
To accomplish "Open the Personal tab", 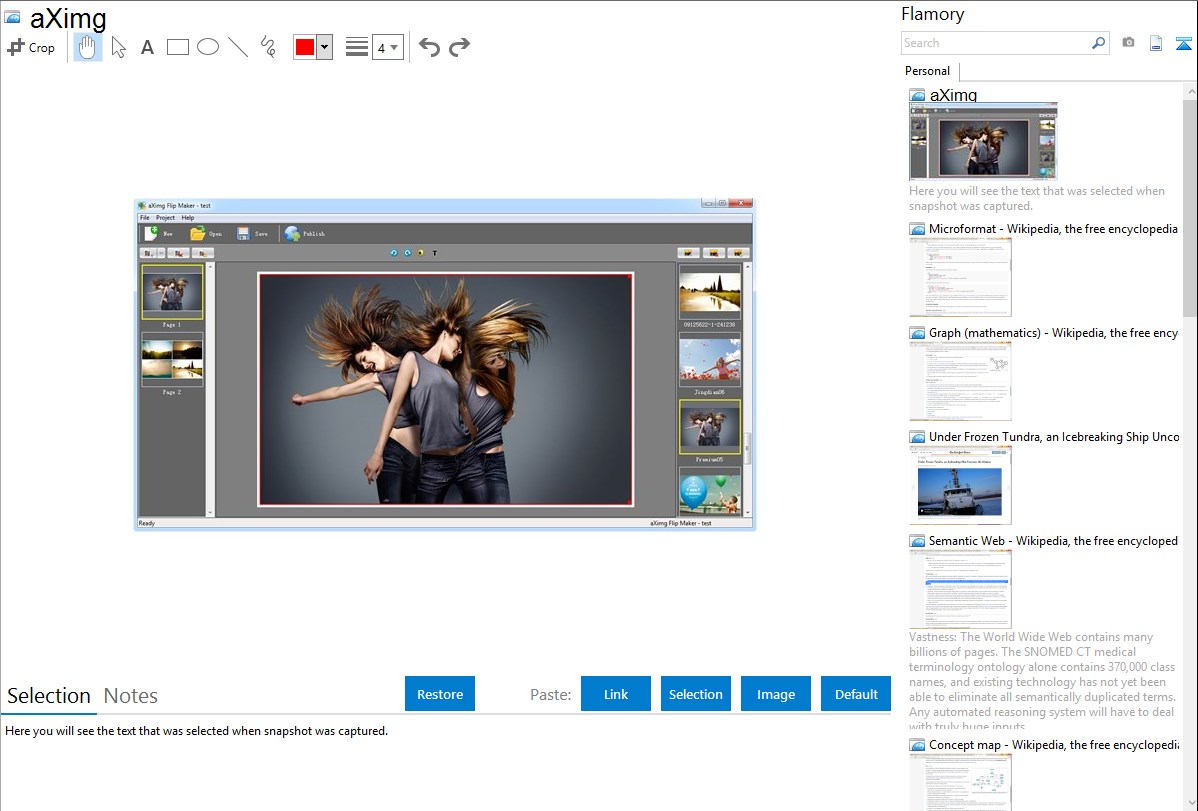I will [x=927, y=71].
